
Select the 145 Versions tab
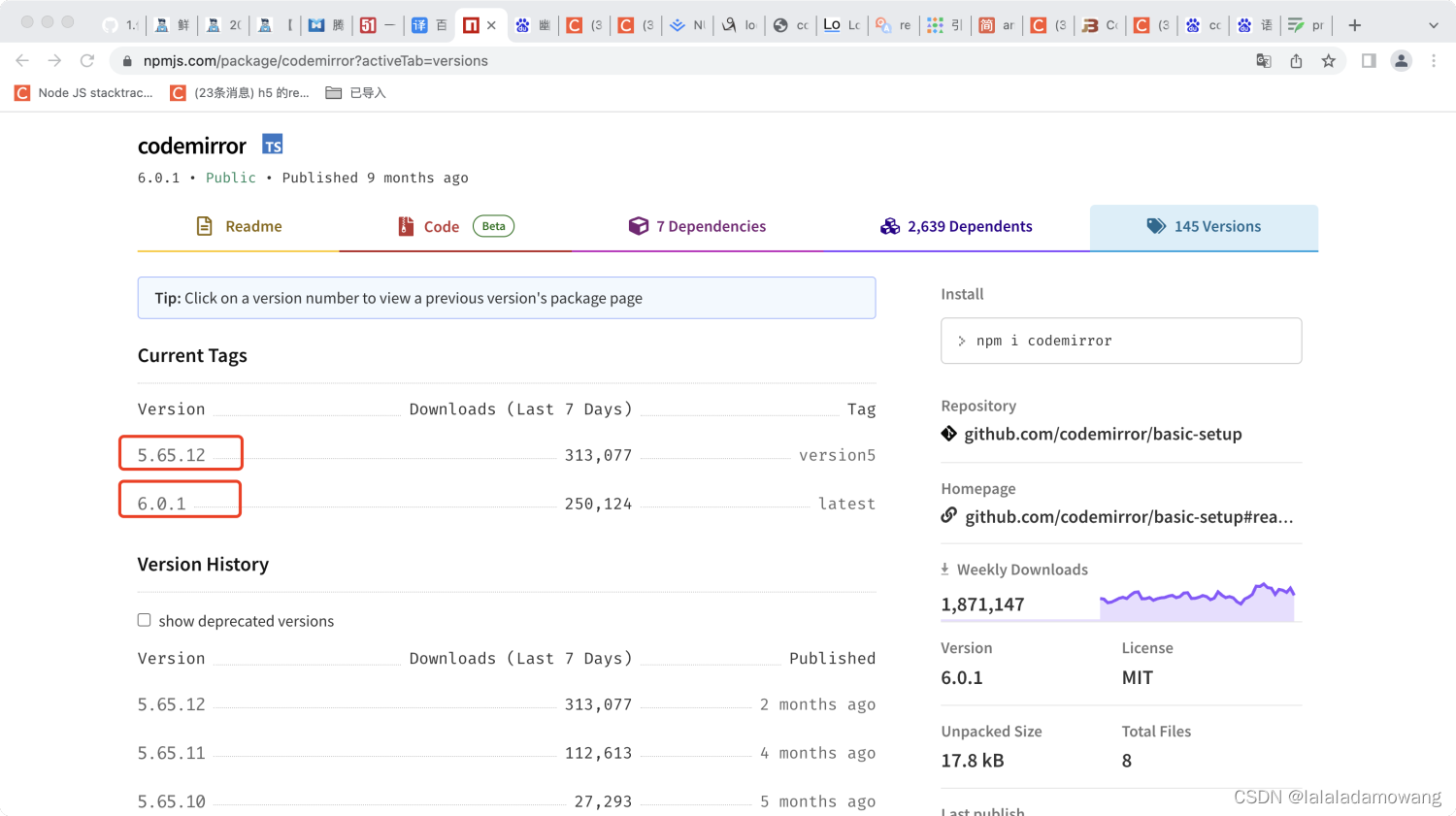pos(1204,227)
